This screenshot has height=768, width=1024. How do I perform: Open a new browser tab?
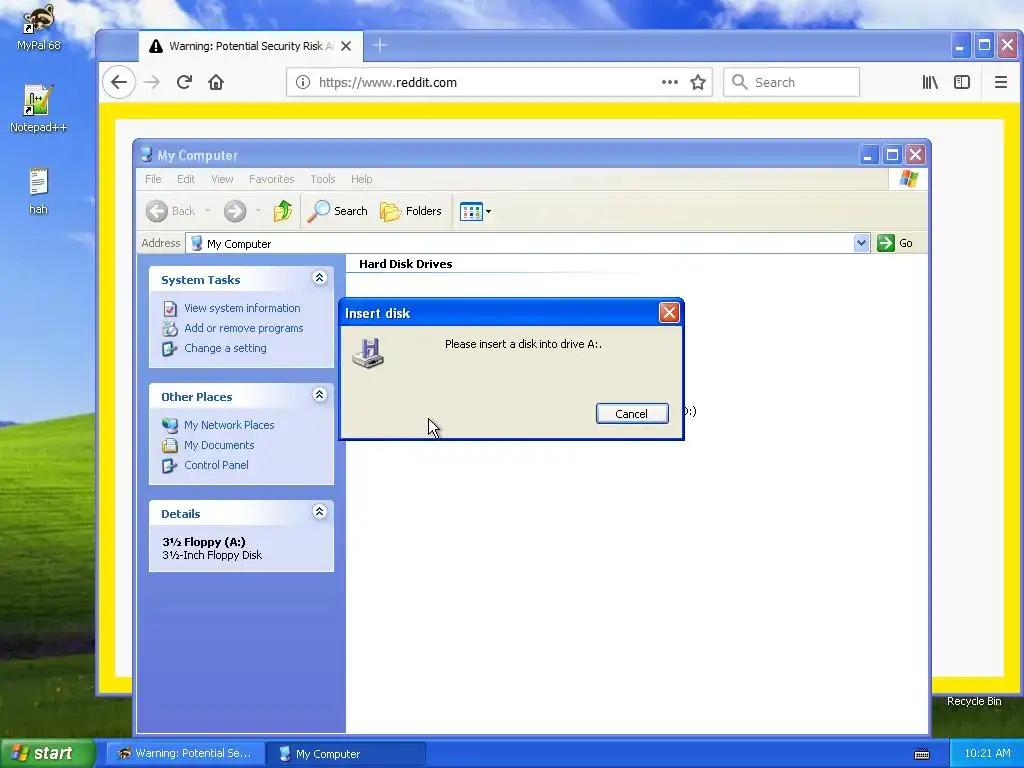(380, 46)
